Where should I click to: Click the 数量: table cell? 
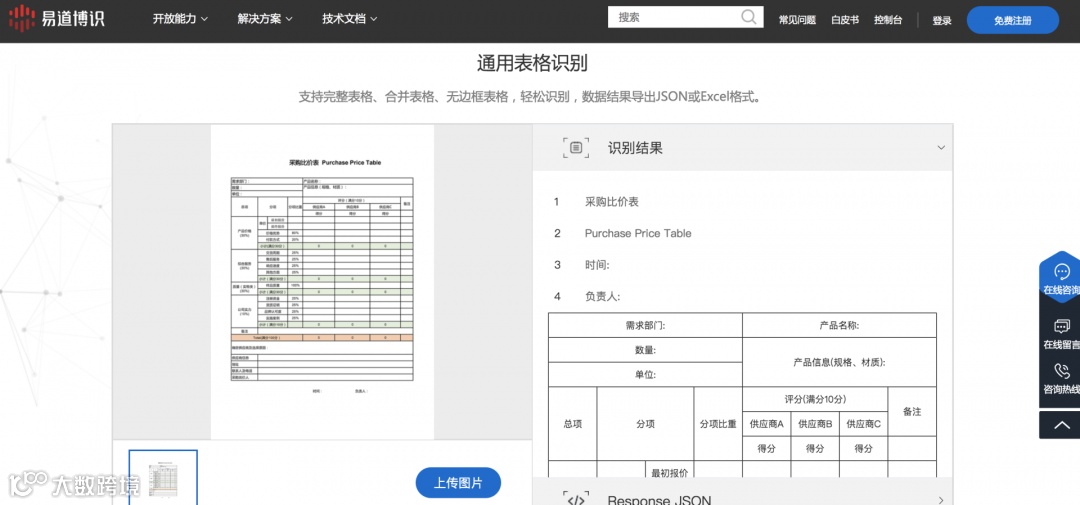645,350
